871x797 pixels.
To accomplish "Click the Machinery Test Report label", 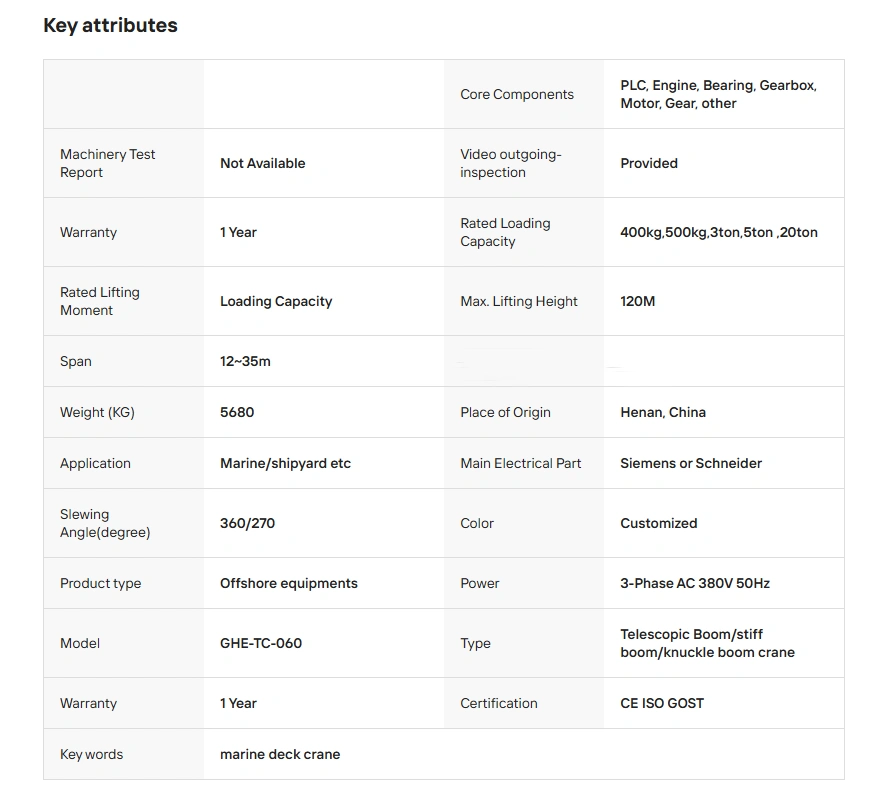I will [108, 163].
